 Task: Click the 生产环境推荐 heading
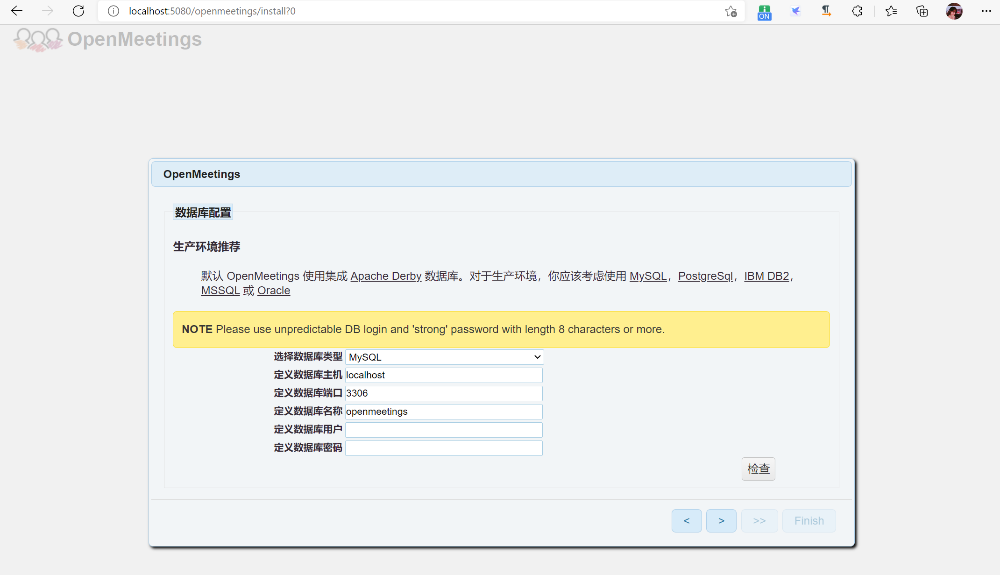[x=207, y=247]
